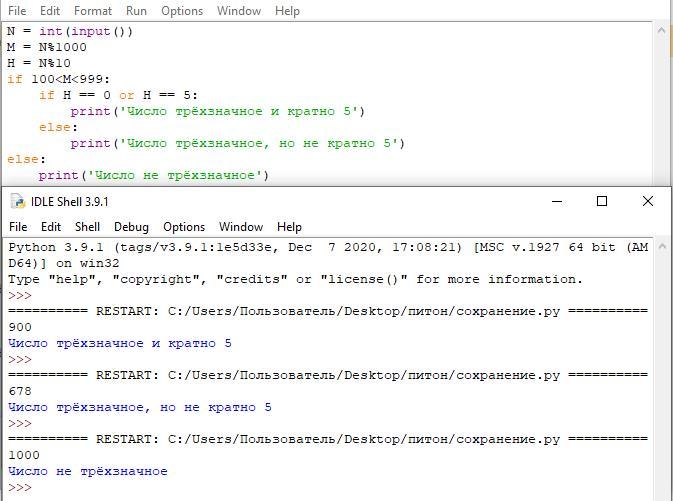Open the editor window's Window menu
The image size is (673, 501).
[x=239, y=11]
